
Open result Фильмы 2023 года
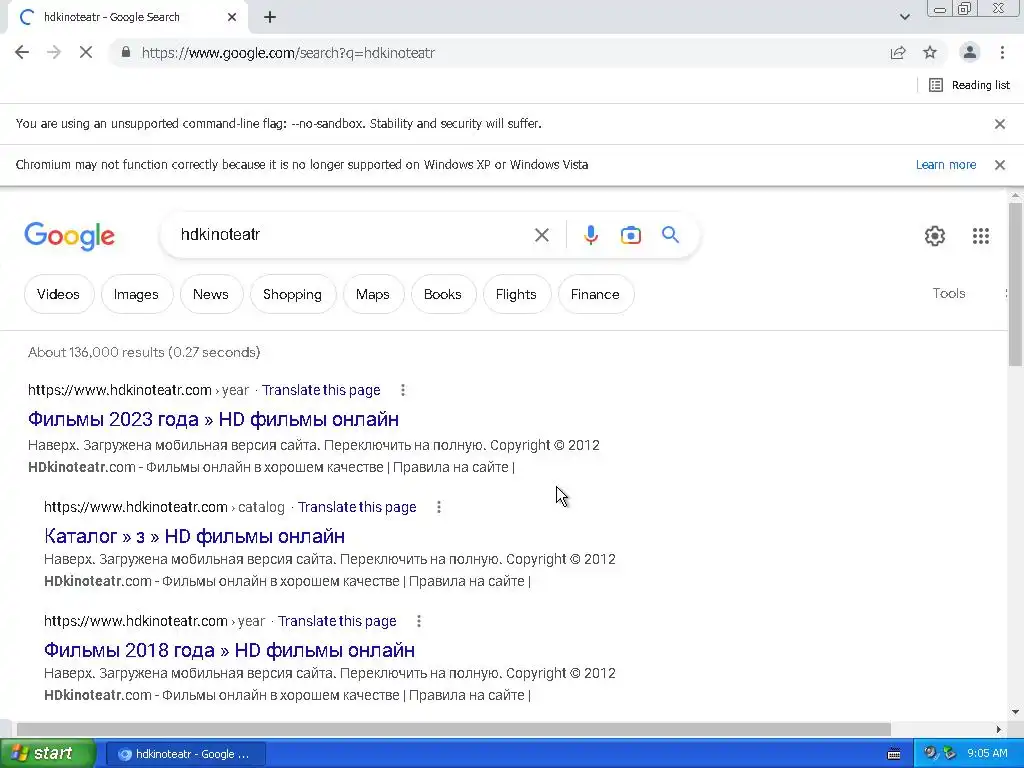coord(214,419)
